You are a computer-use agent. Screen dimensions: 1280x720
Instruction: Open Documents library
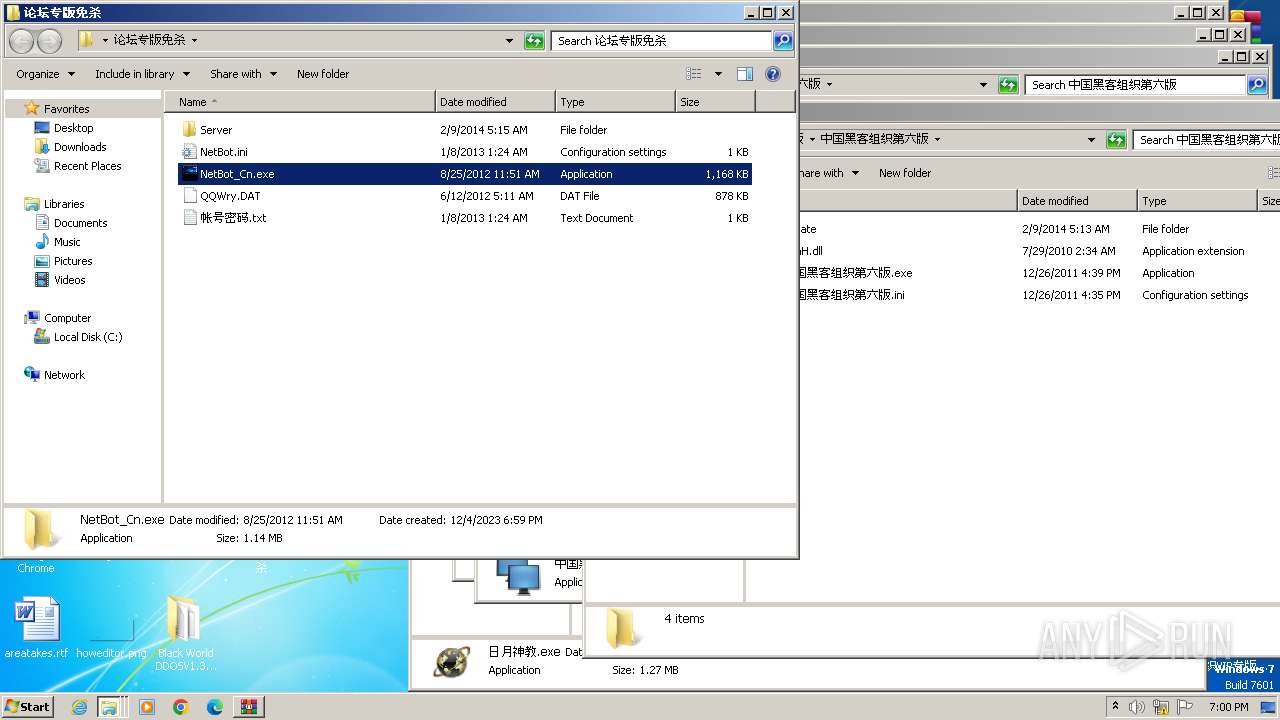pyautogui.click(x=80, y=223)
